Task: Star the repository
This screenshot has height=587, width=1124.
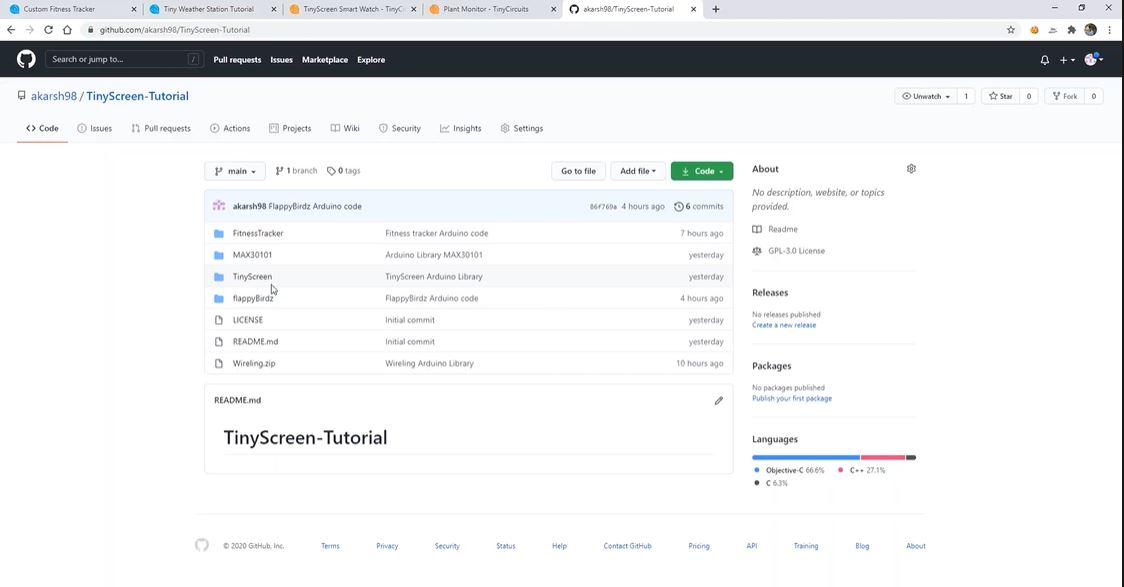Action: click(1001, 96)
